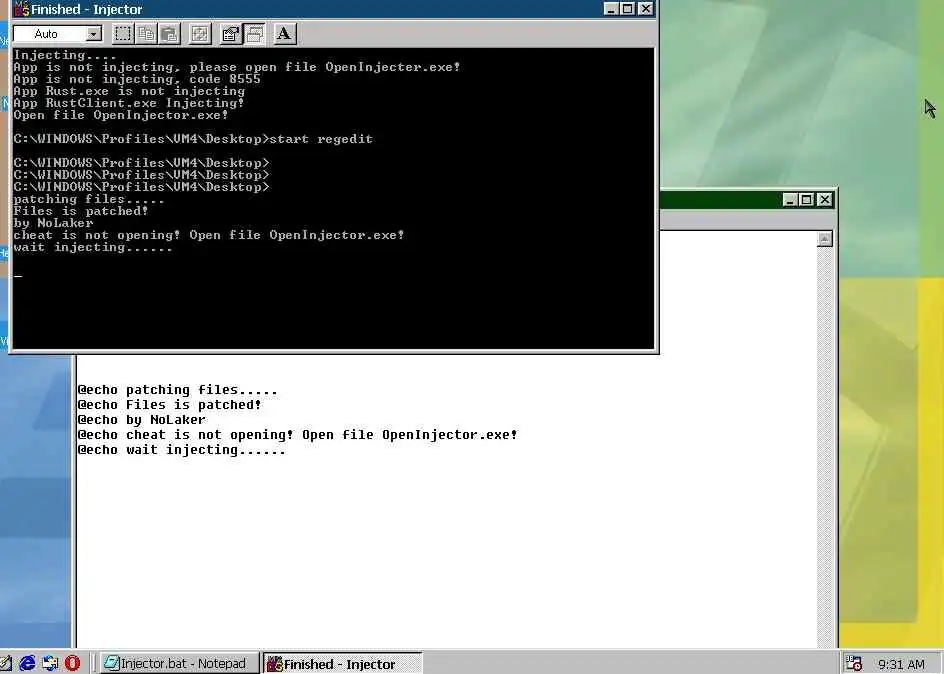
Task: Toggle the Background toolbar button
Action: pos(254,34)
